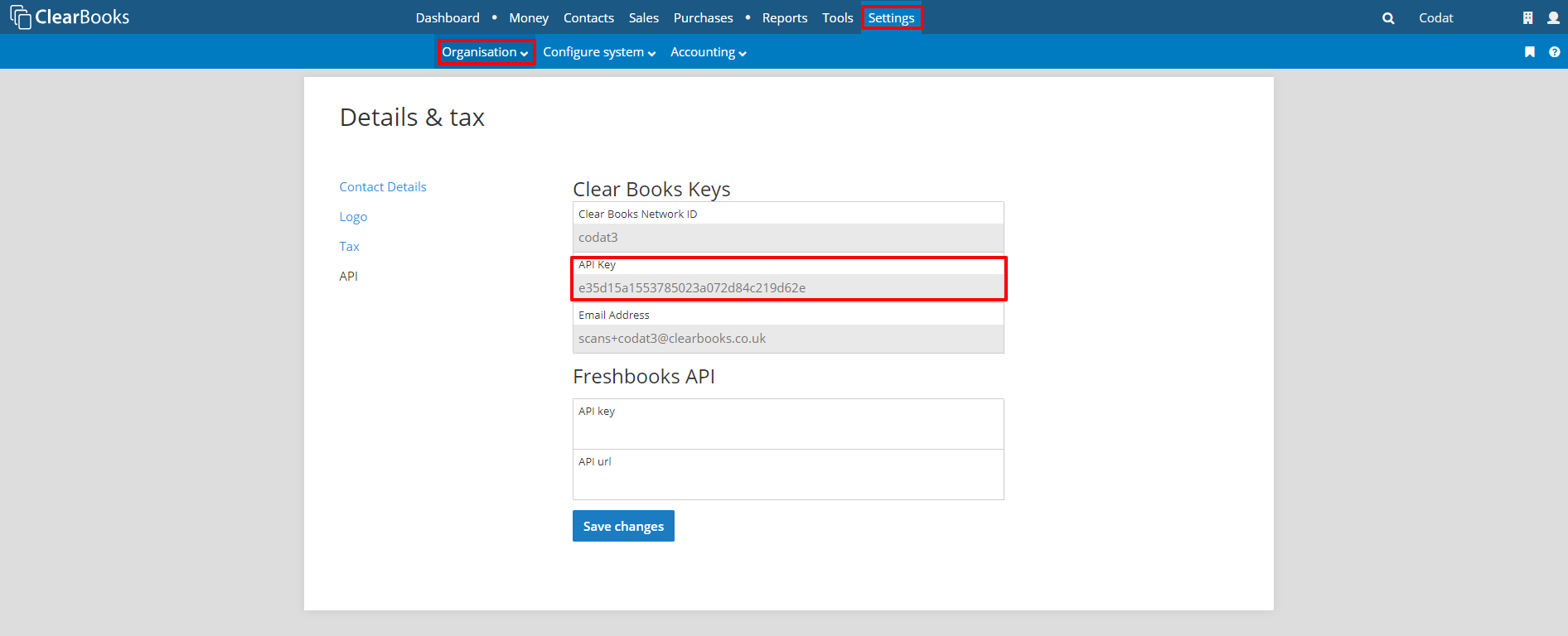1568x636 pixels.
Task: Click the ClearBooks logo
Action: (x=70, y=17)
